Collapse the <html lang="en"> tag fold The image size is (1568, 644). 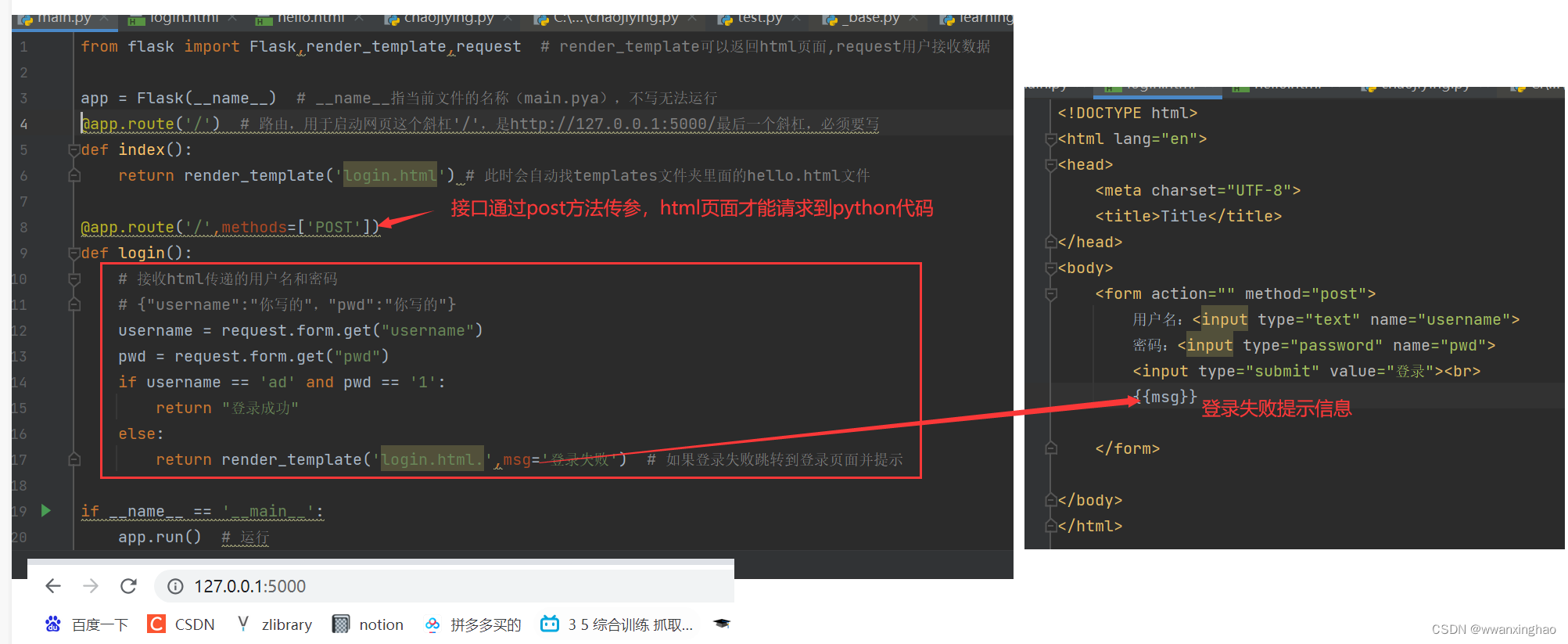pos(1051,139)
